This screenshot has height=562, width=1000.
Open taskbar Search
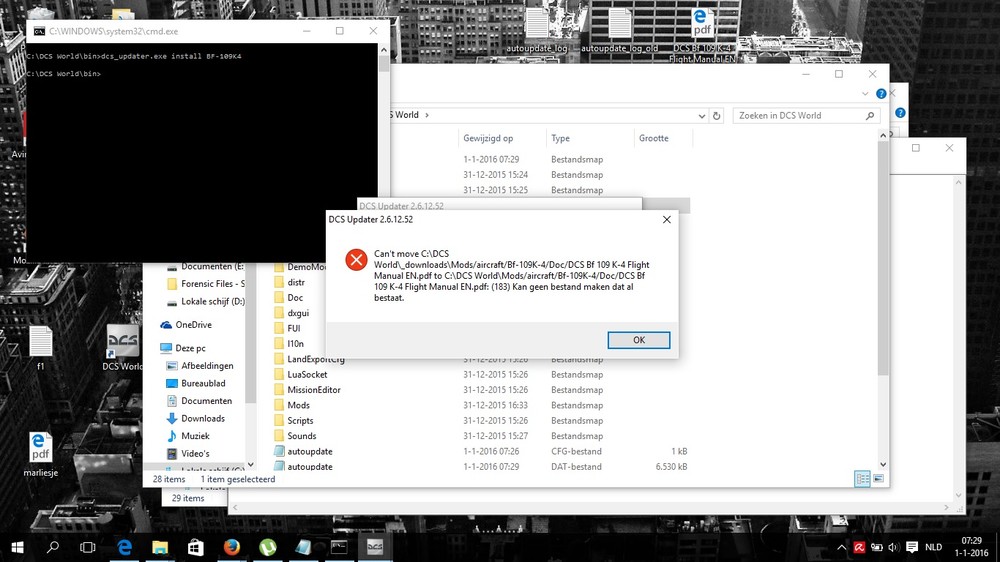click(53, 547)
